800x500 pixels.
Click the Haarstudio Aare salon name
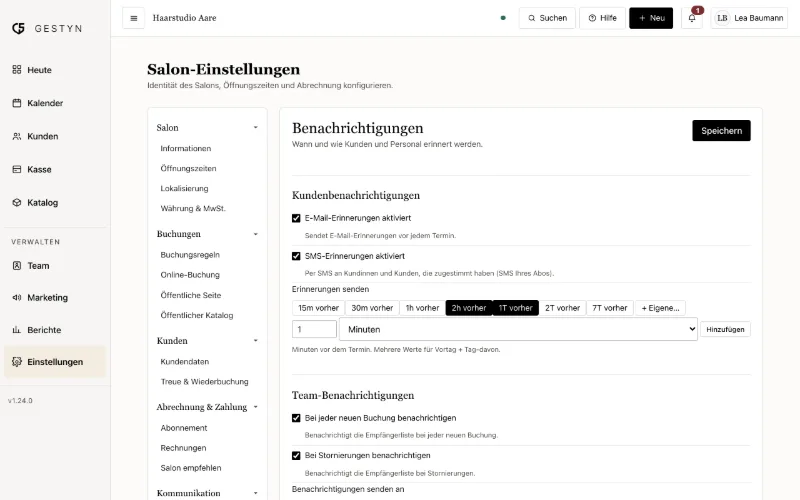[x=184, y=18]
